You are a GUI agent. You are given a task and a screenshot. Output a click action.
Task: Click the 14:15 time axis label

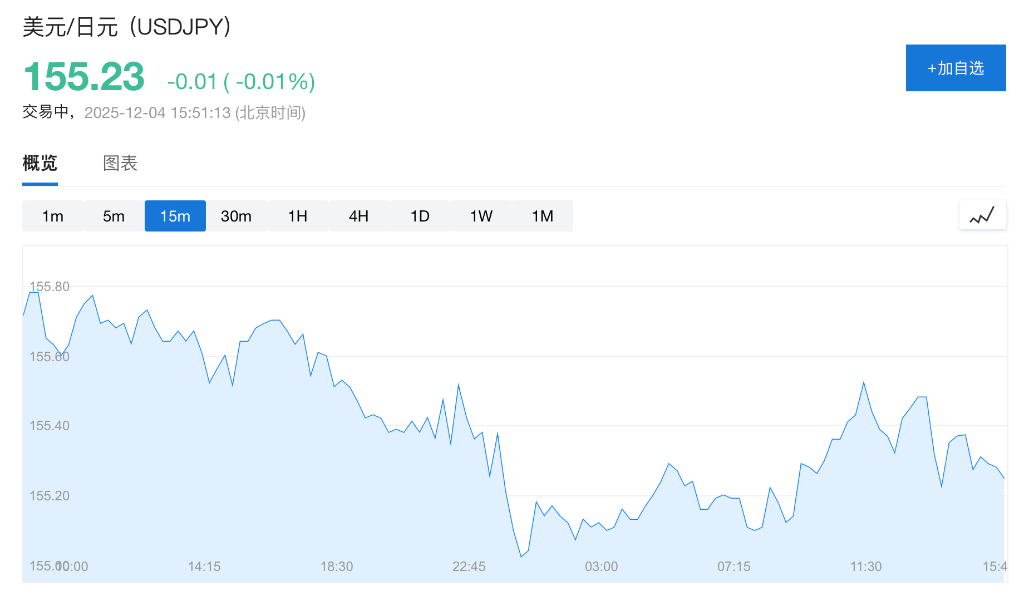click(x=204, y=566)
